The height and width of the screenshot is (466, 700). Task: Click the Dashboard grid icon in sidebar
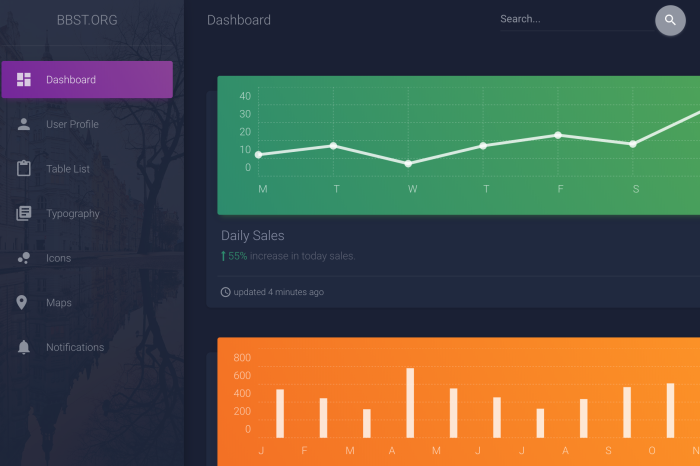pos(24,80)
